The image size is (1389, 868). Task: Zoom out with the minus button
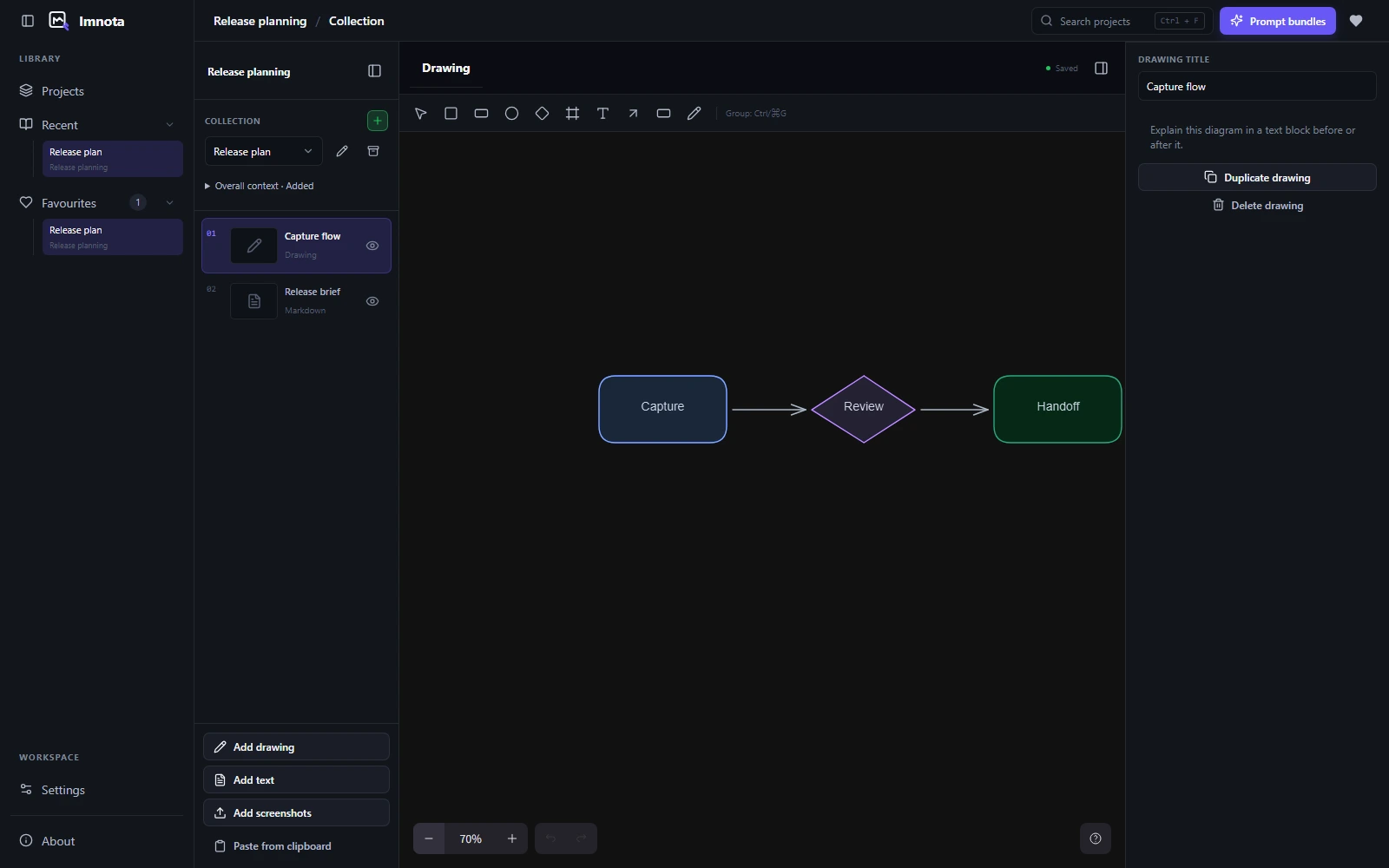(429, 838)
